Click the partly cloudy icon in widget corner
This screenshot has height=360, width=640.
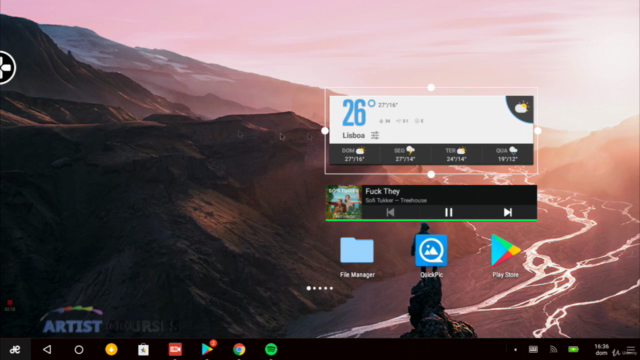(x=521, y=108)
